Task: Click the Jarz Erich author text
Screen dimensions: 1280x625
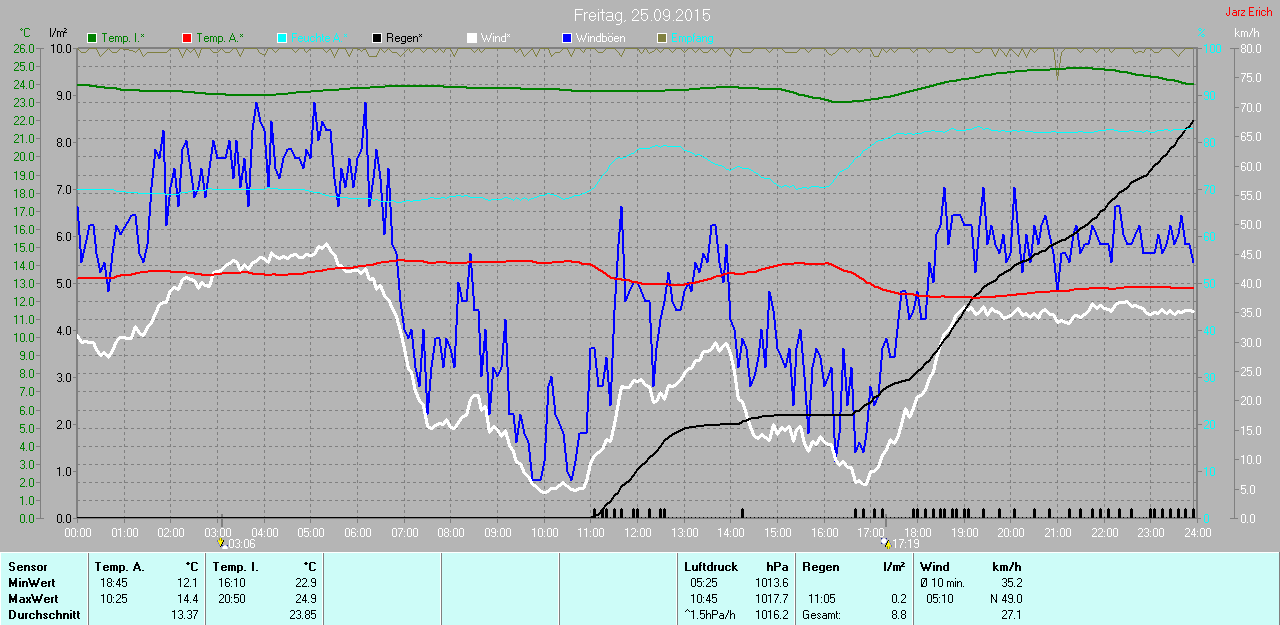Action: 1248,12
